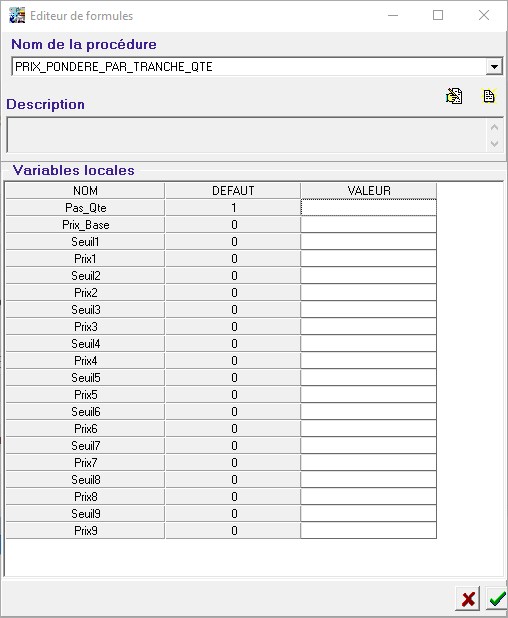Select the Seuil9 value cell

(x=368, y=514)
